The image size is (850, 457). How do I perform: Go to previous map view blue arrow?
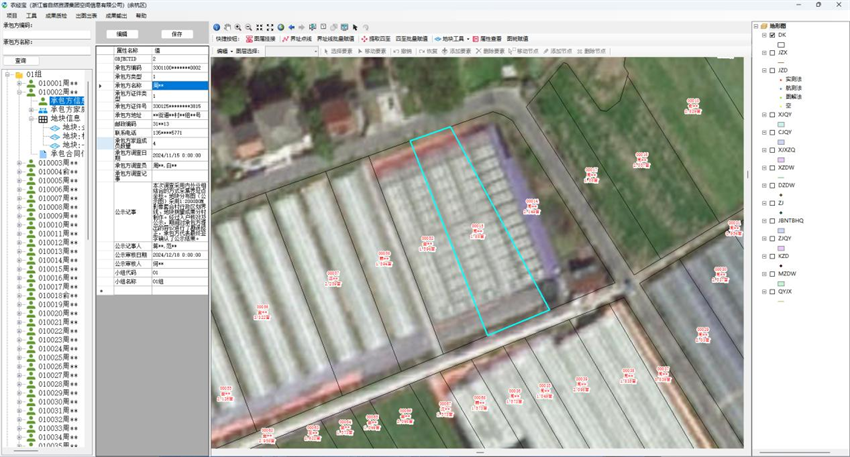pos(291,27)
